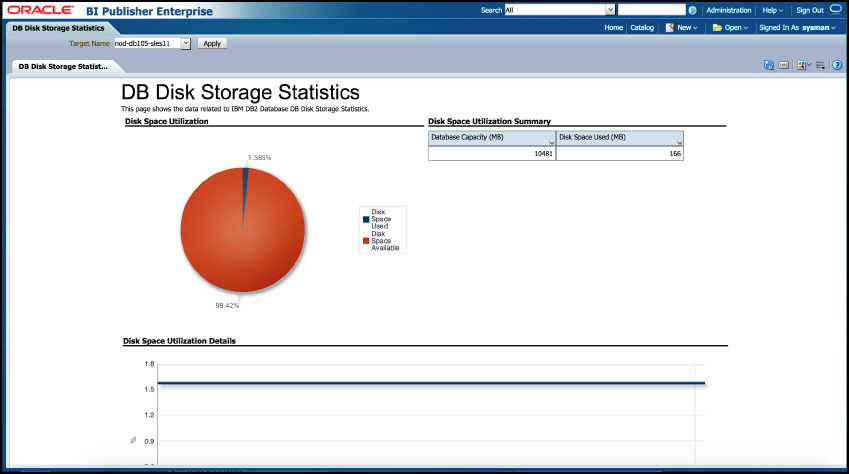The image size is (849, 474).
Task: Open the Administration page
Action: tap(728, 10)
